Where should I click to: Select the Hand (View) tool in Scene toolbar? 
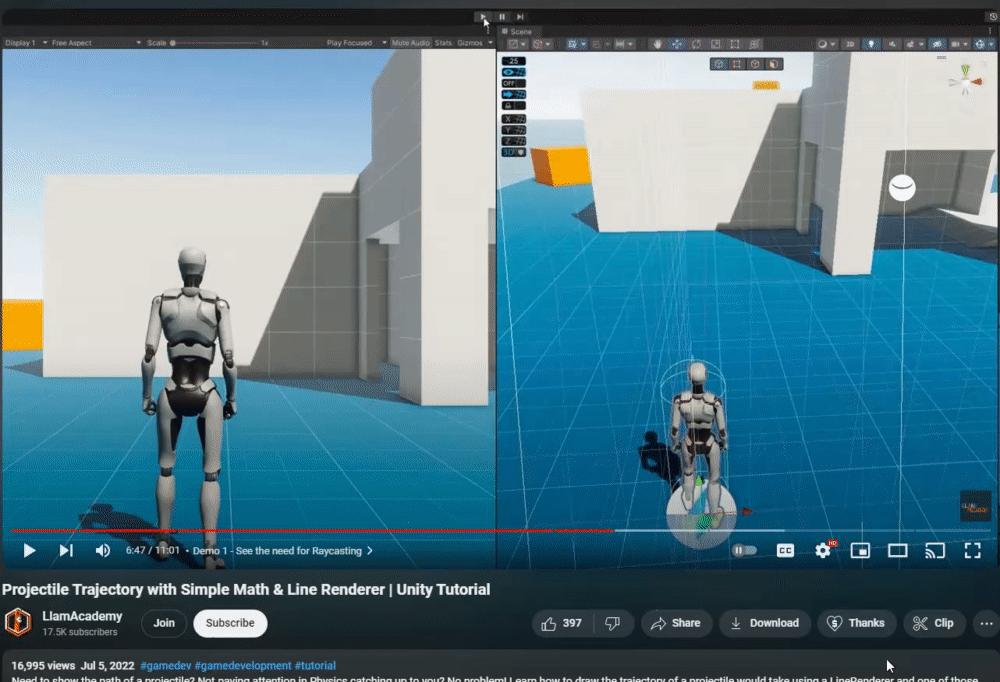[658, 44]
